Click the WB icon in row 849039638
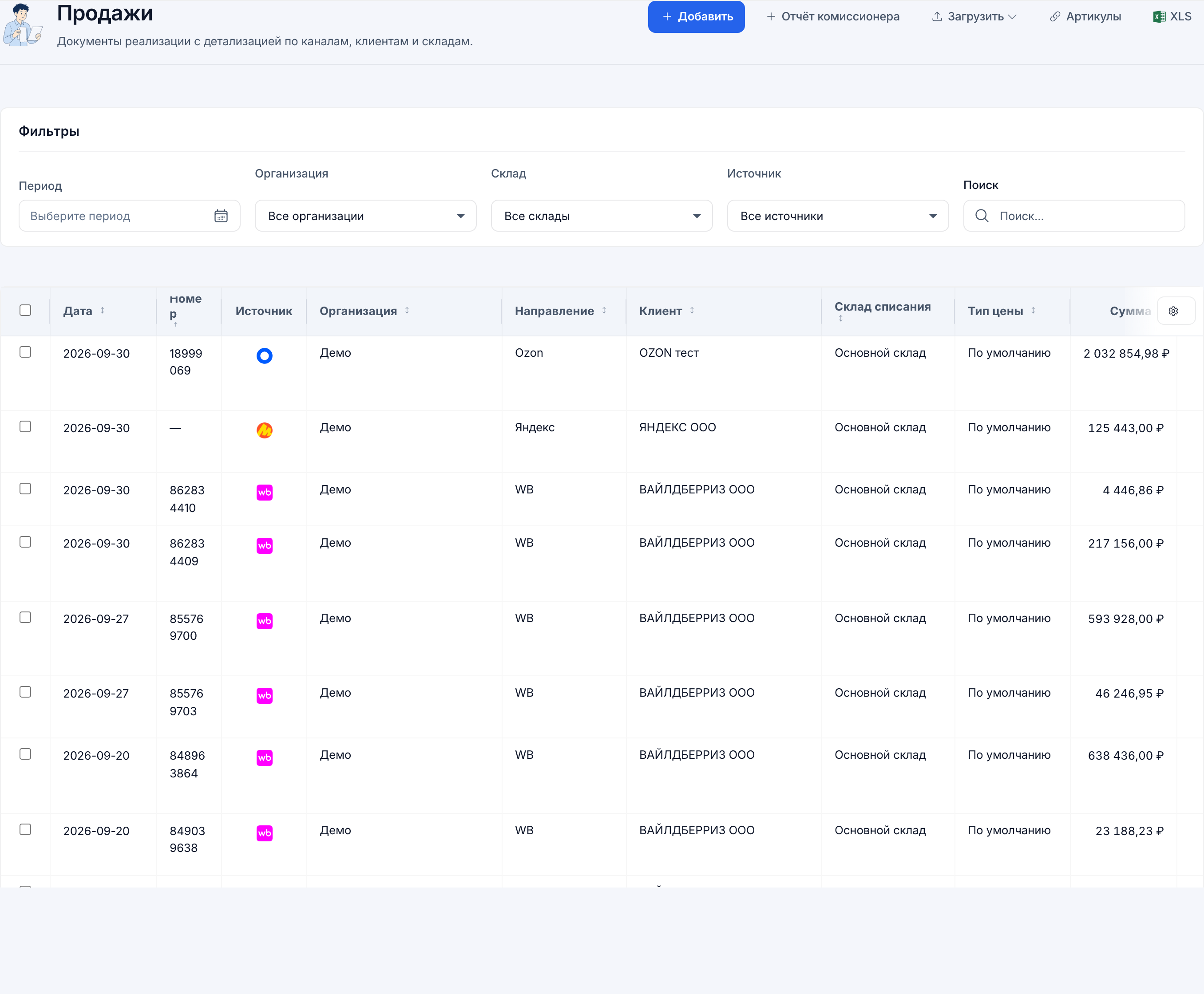This screenshot has width=1204, height=994. click(x=264, y=832)
